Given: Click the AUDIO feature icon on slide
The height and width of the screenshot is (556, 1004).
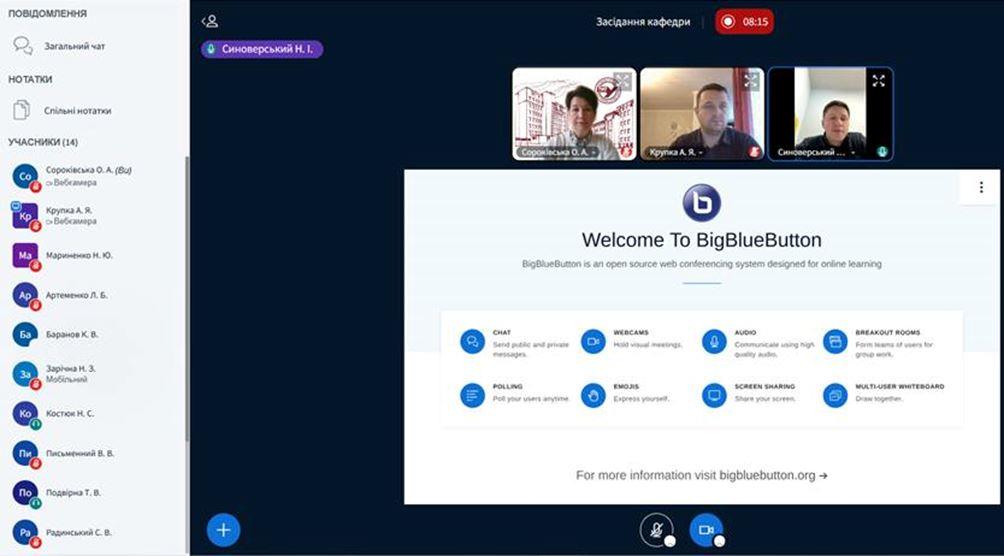Looking at the screenshot, I should click(x=714, y=341).
